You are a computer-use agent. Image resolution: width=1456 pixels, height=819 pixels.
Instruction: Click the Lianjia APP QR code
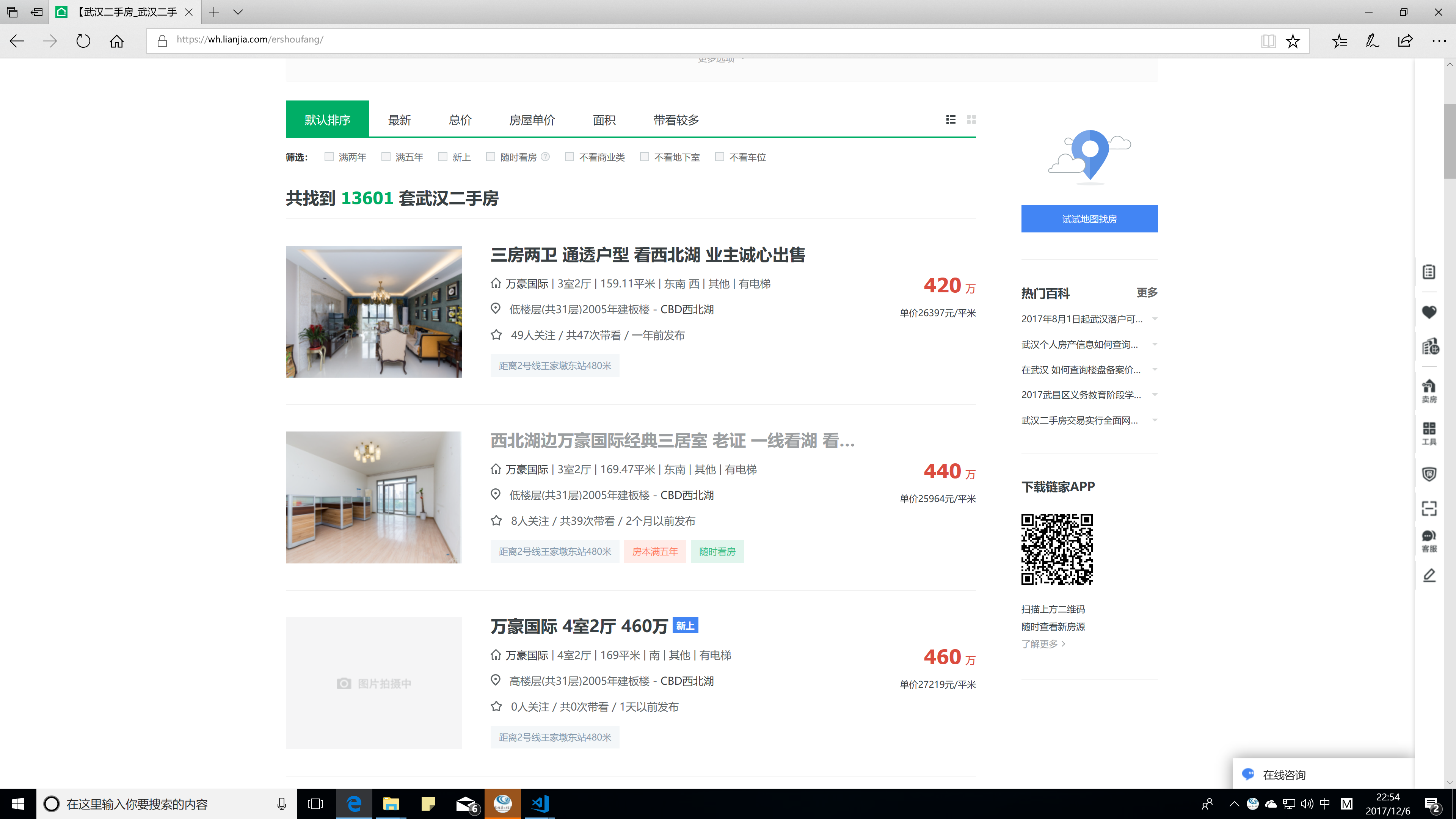click(x=1056, y=549)
